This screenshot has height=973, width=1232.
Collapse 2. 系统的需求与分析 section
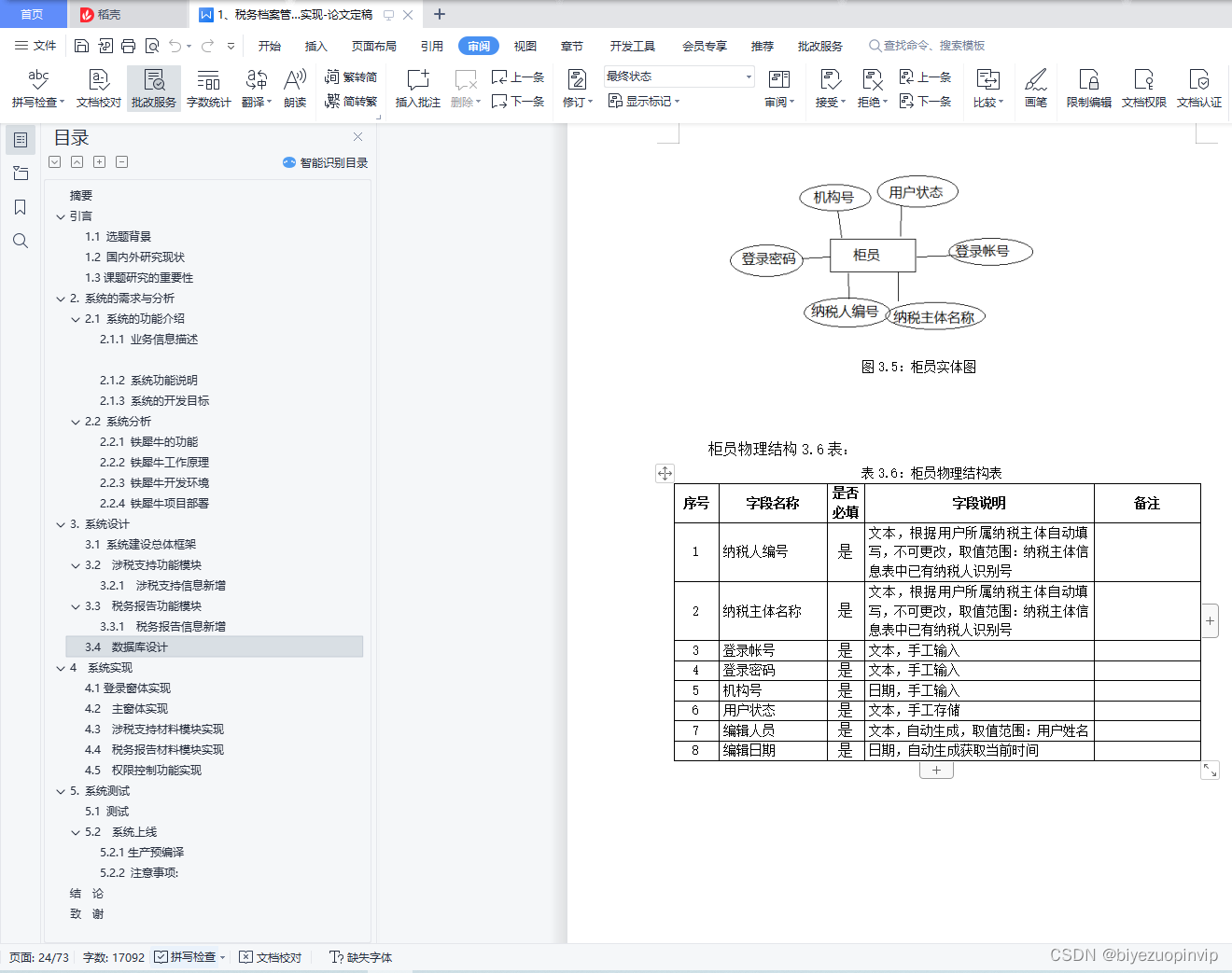[61, 299]
